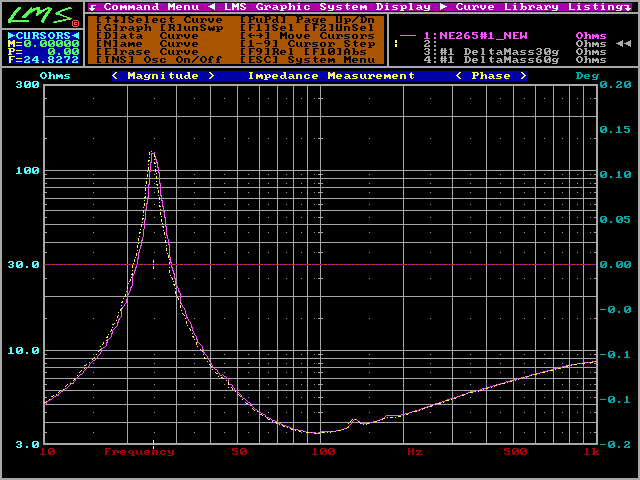Click the 0.00 phase axis label
Image resolution: width=640 pixels, height=480 pixels.
[616, 264]
